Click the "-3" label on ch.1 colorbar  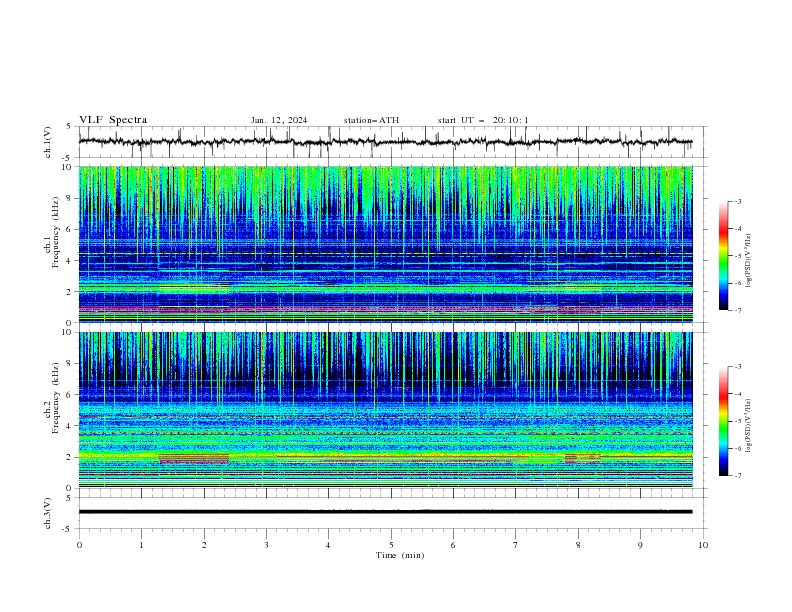[x=737, y=201]
